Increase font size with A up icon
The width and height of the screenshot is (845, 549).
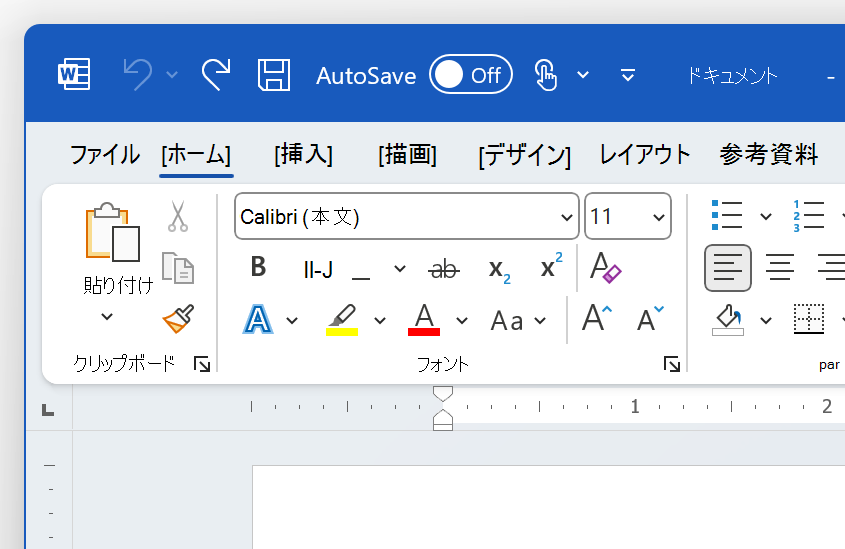(597, 318)
